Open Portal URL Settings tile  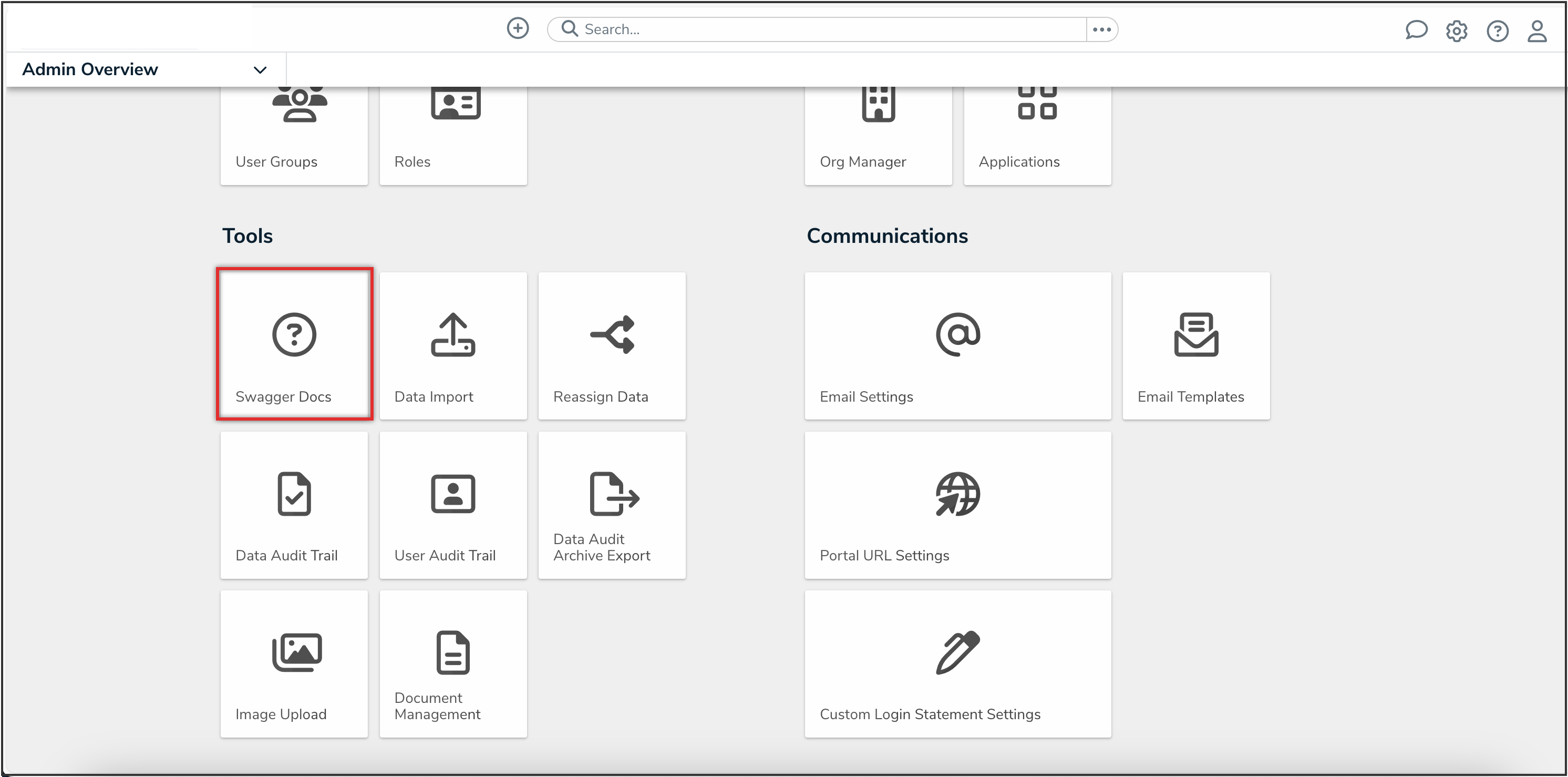pyautogui.click(x=957, y=505)
